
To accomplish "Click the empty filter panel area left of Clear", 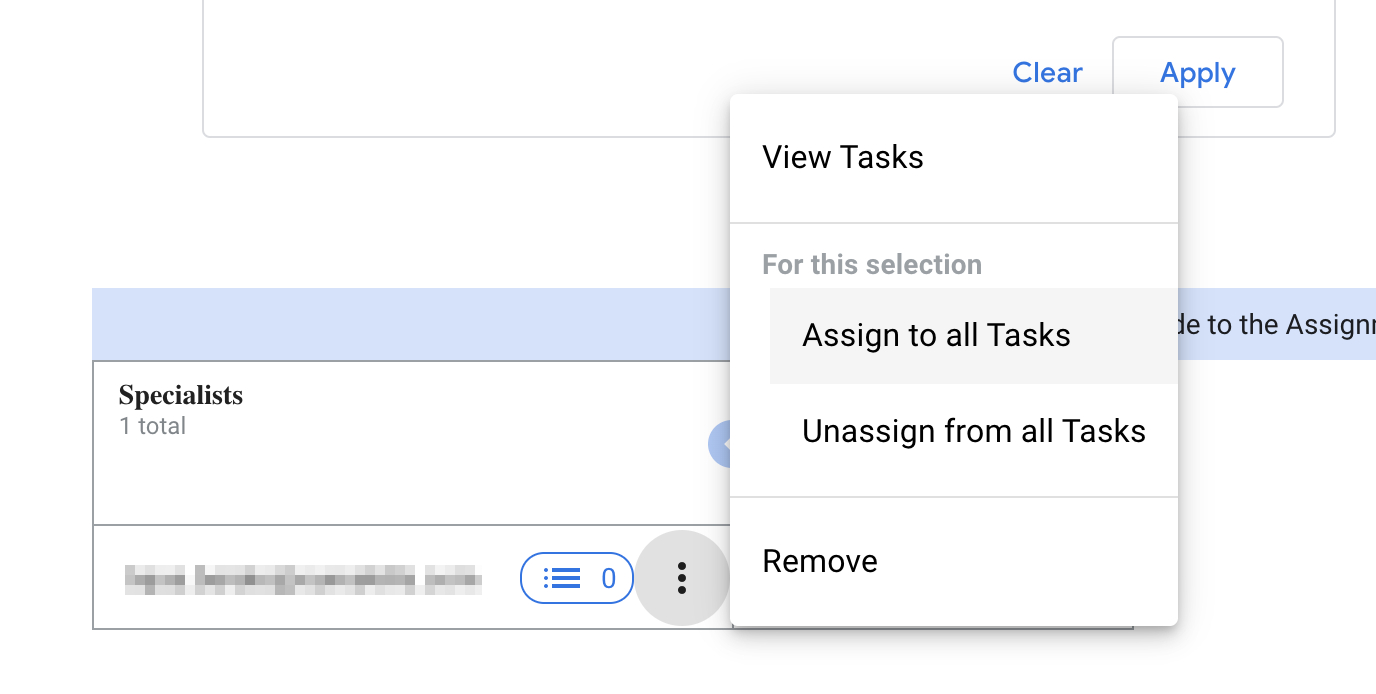I will pyautogui.click(x=600, y=73).
